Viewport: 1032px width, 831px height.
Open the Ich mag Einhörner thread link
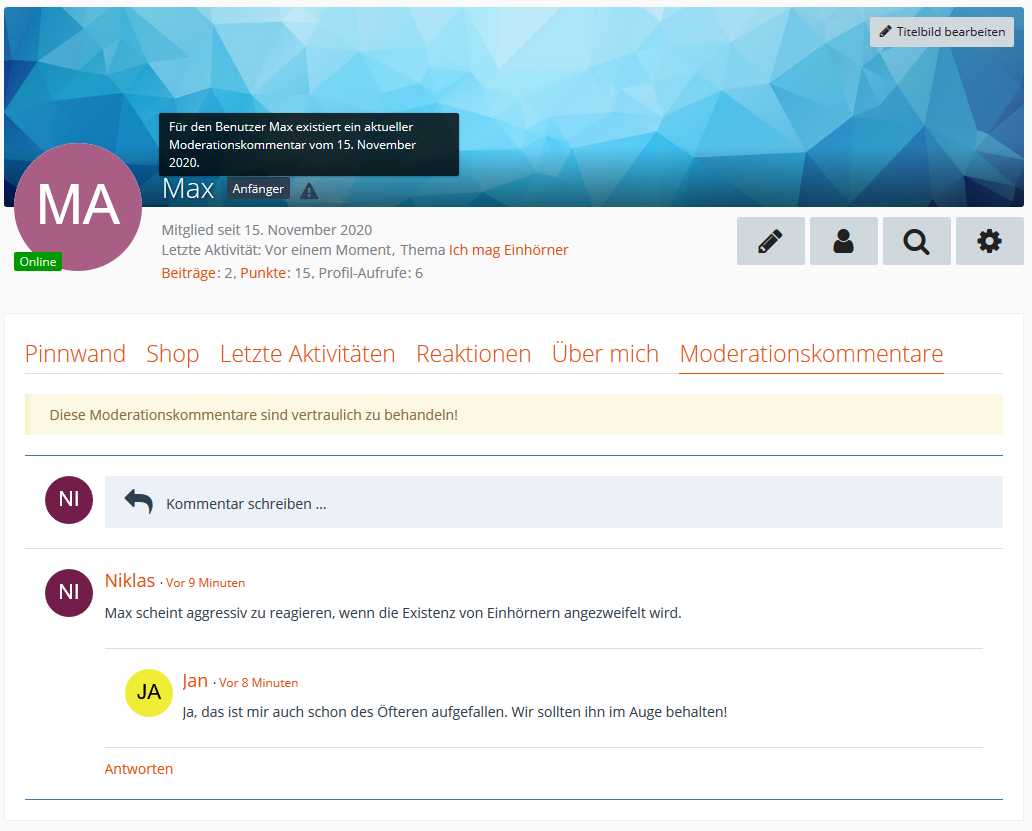point(508,250)
